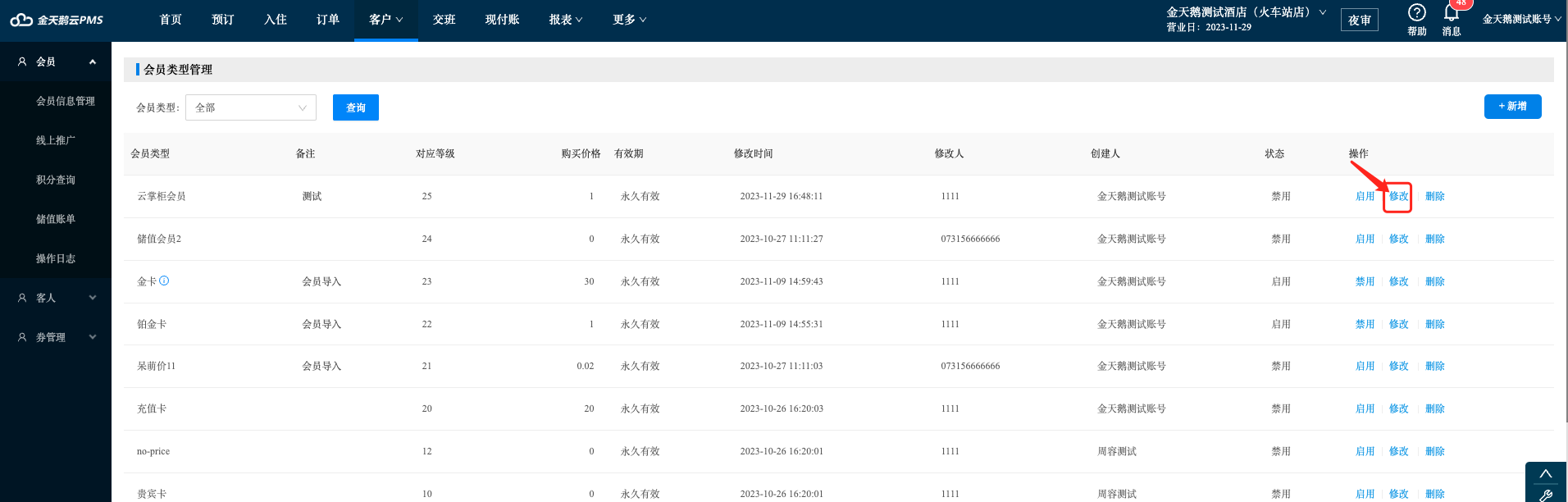This screenshot has height=502, width=1568.
Task: Click 修改 for 充值卡 row
Action: 1398,408
